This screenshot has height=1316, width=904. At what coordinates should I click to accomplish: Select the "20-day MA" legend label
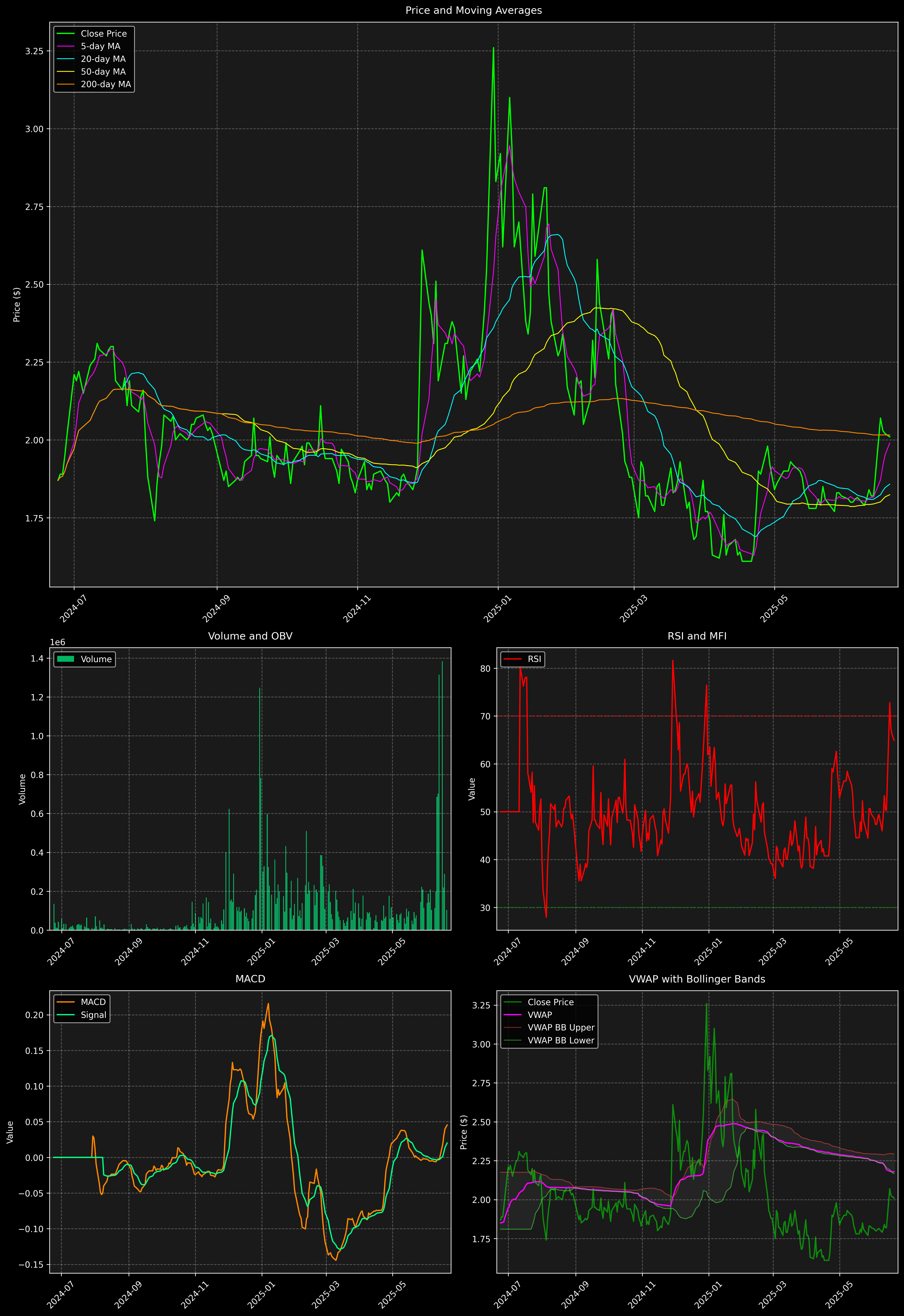(x=103, y=59)
